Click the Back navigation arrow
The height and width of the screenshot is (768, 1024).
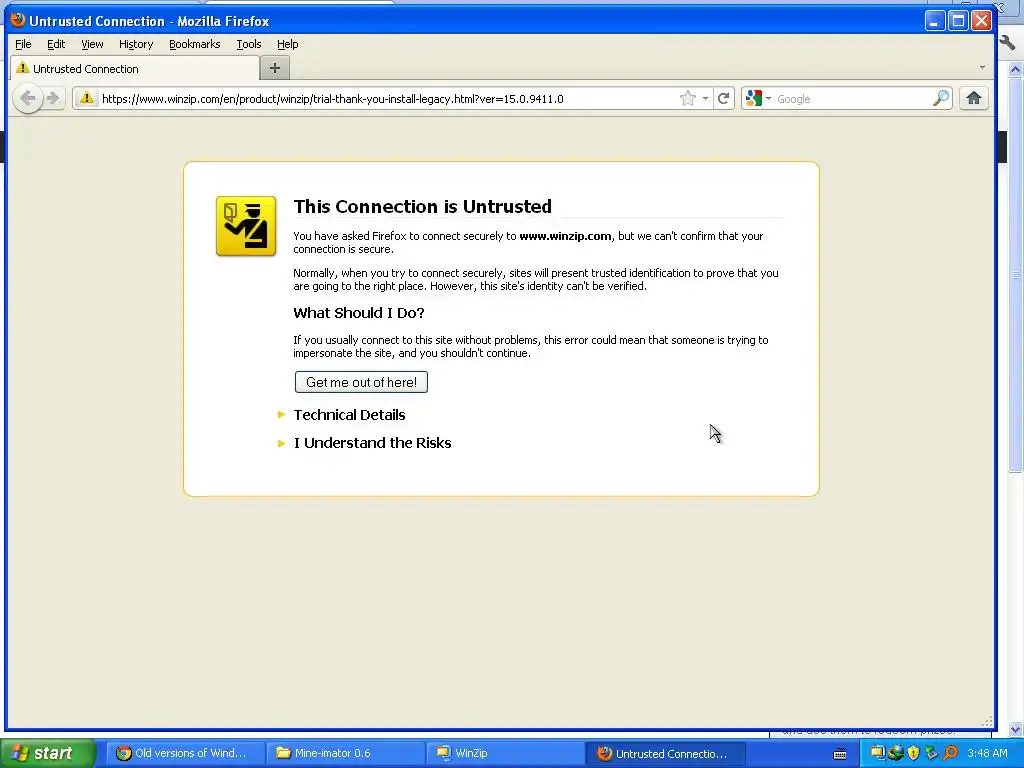(x=27, y=99)
